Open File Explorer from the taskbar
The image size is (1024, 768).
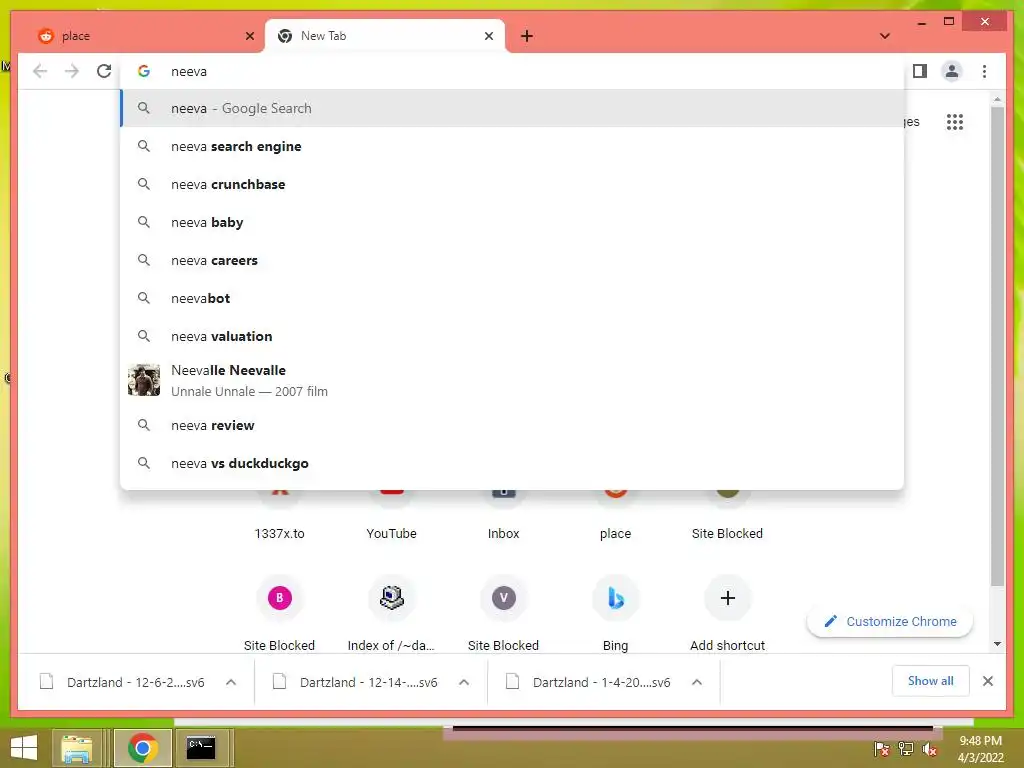76,748
